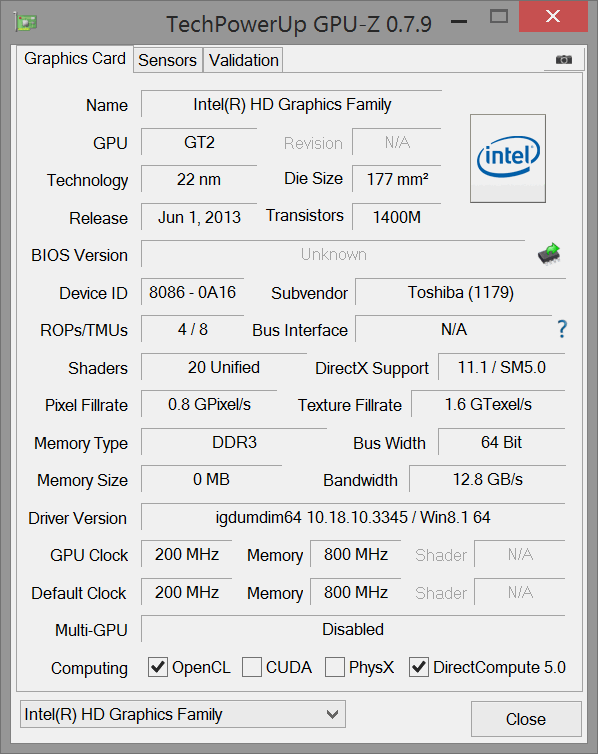Open the Intel(R) HD Graphics Family dropdown
This screenshot has width=598, height=754.
click(x=183, y=714)
